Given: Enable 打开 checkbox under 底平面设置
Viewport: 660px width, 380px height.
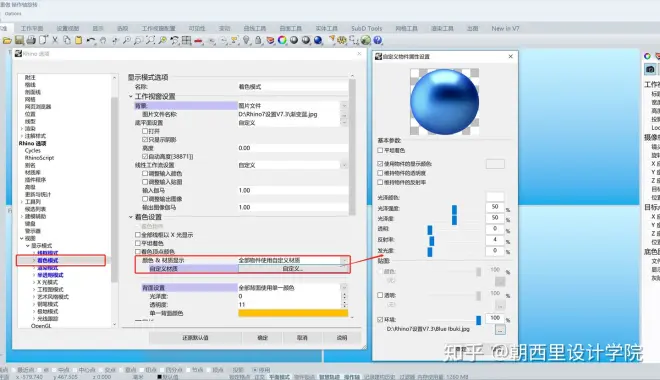Looking at the screenshot, I should tap(145, 131).
